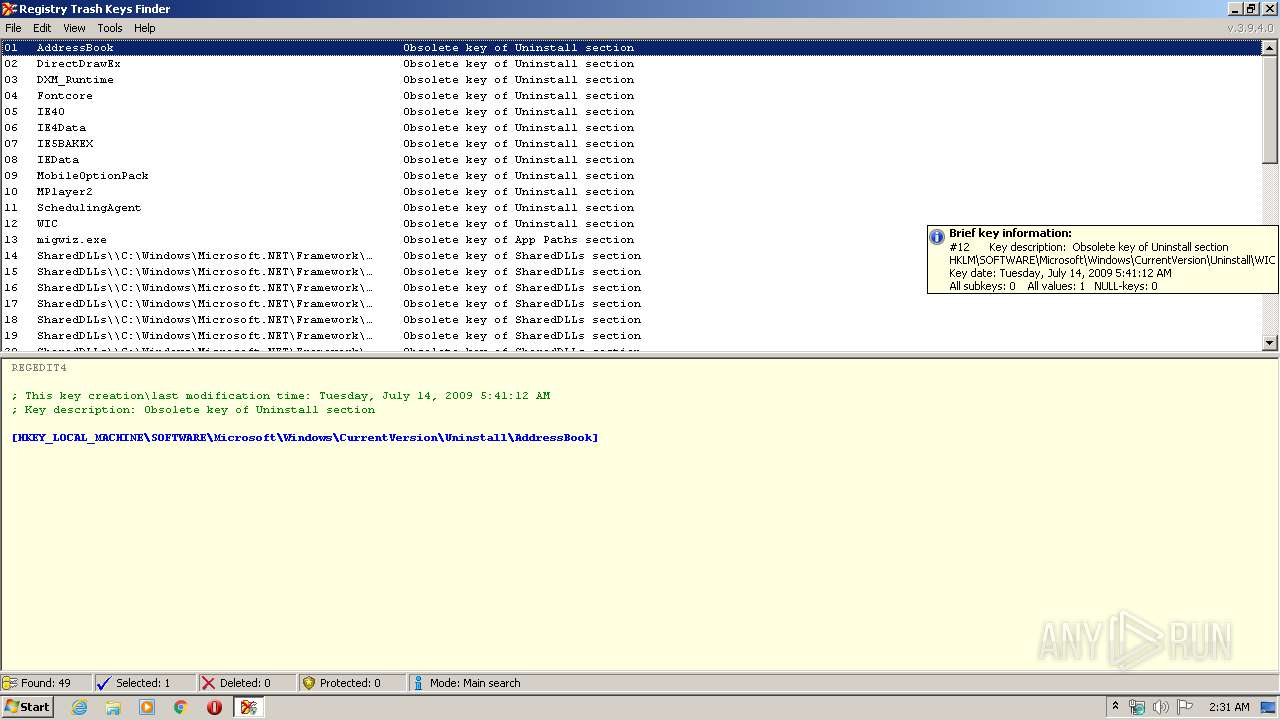
Task: Select the DirectDrawEx row
Action: click(x=631, y=64)
